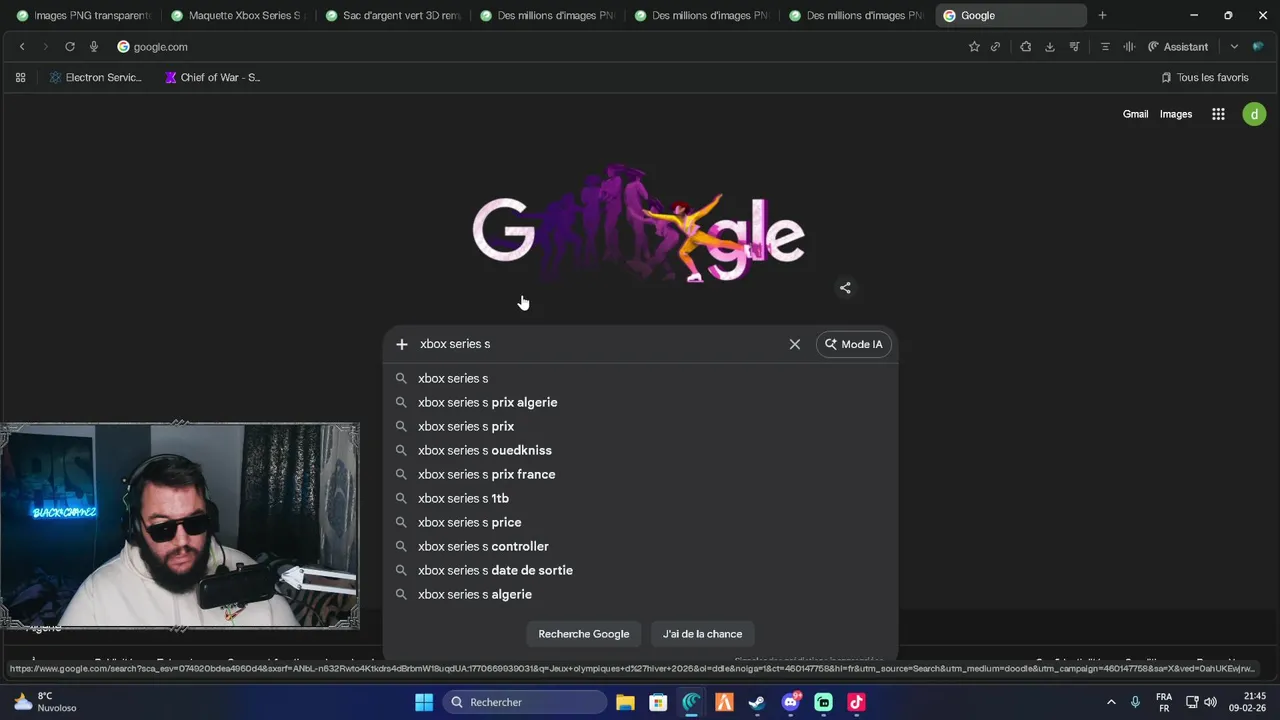Switch to the Maquette Xbox Series S tab
Viewport: 1280px width, 720px height.
pyautogui.click(x=237, y=16)
